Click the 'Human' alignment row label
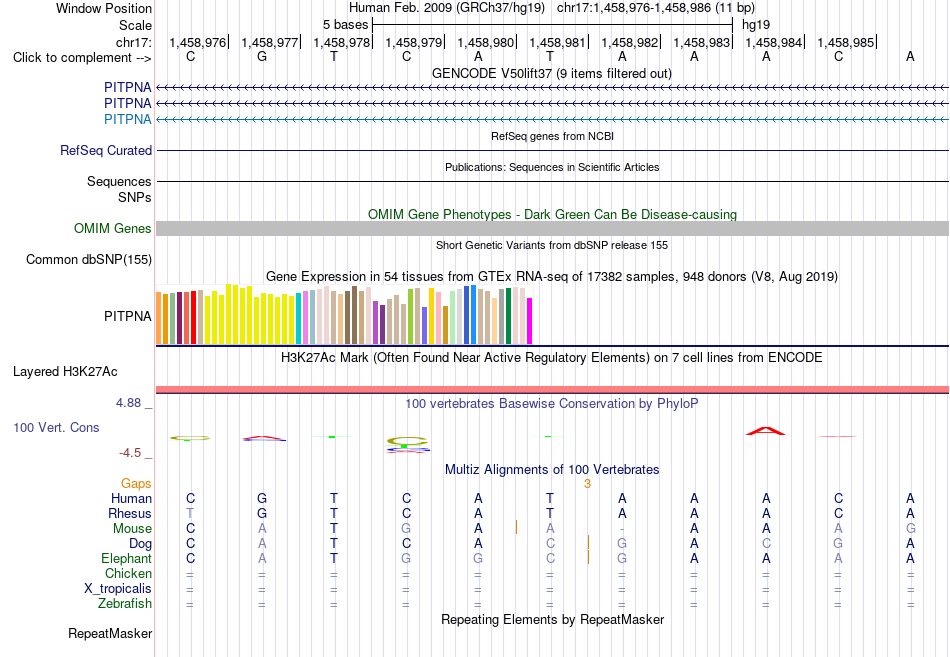The image size is (950, 657). tap(131, 499)
